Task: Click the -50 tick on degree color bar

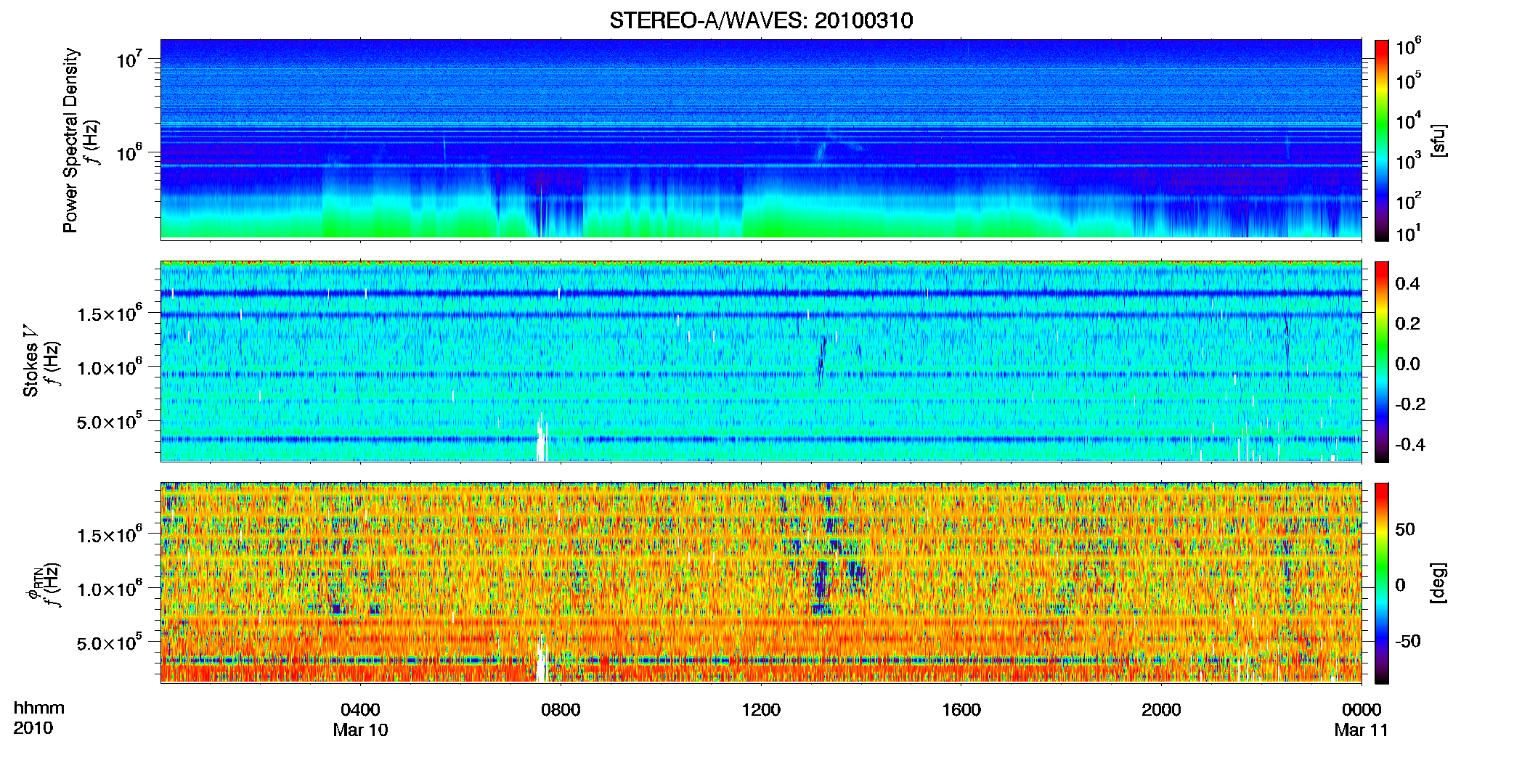Action: pos(1407,642)
